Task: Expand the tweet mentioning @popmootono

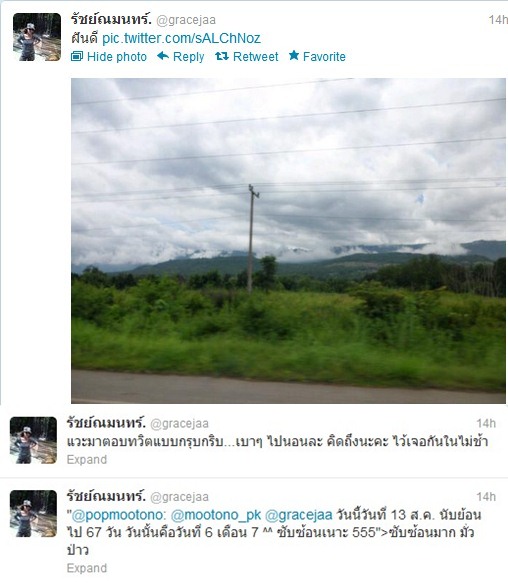Action: point(87,568)
